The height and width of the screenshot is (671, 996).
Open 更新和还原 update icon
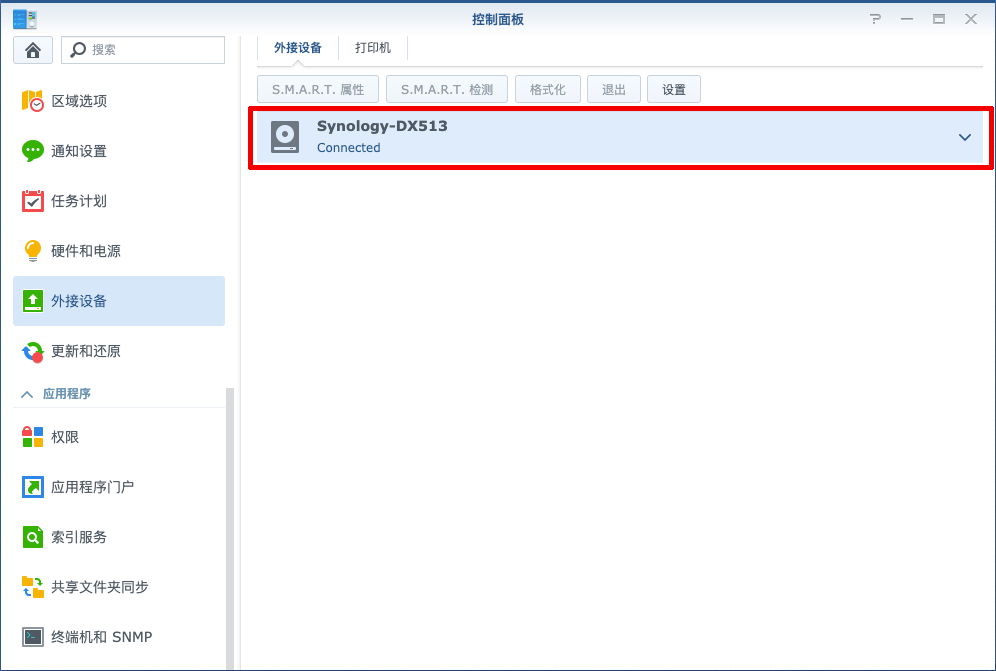coord(33,351)
